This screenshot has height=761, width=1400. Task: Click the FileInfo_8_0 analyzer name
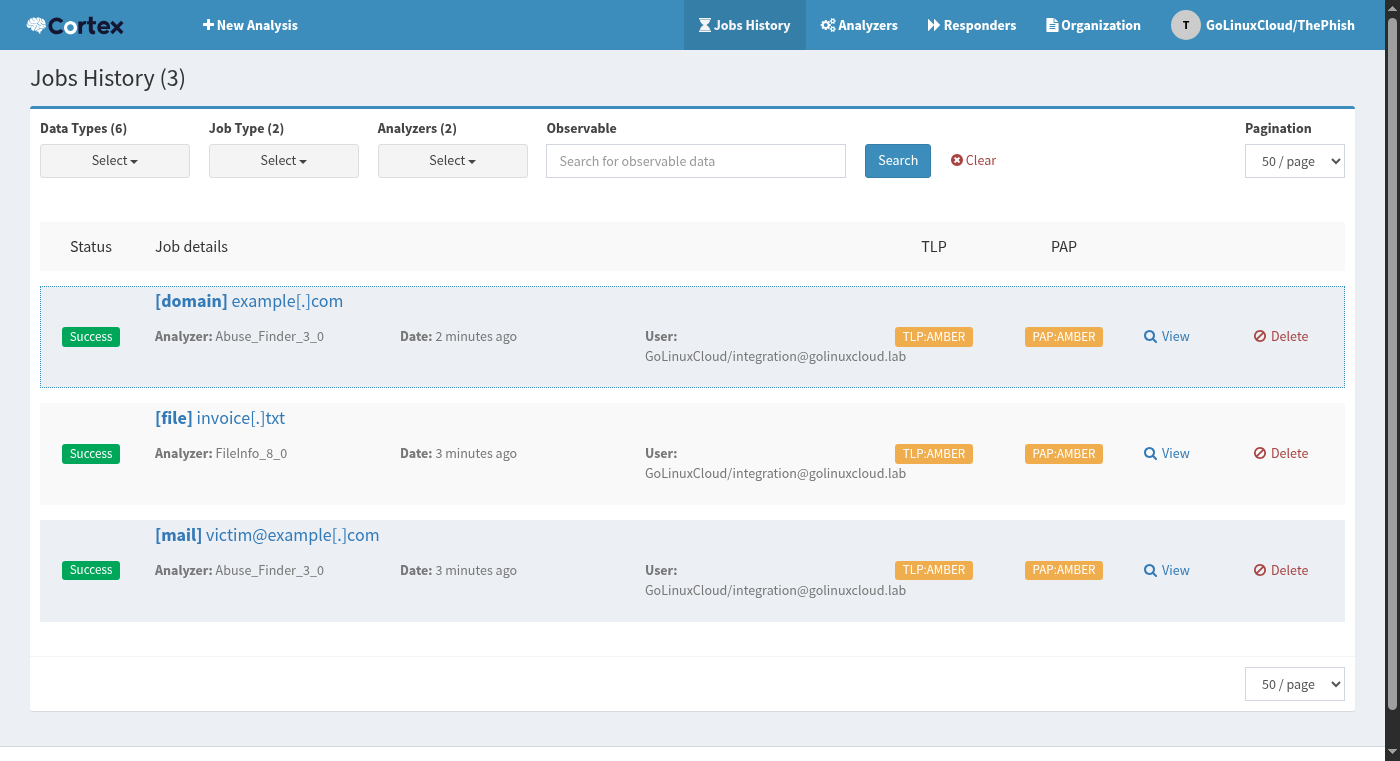tap(251, 454)
